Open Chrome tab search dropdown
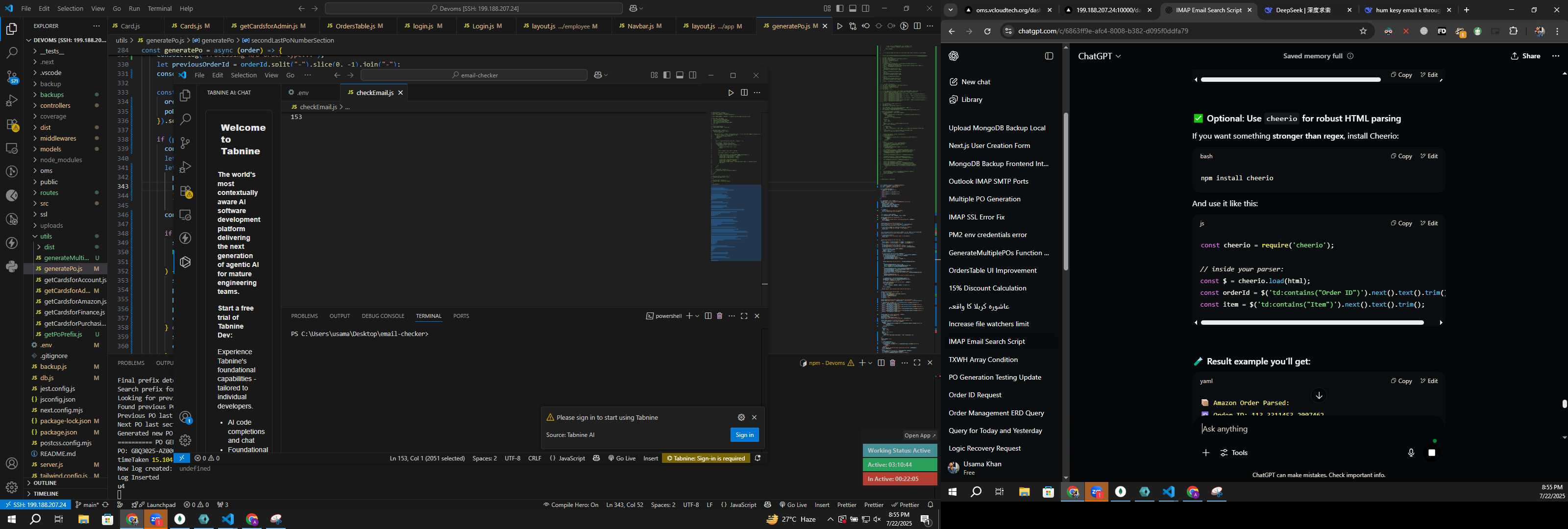This screenshot has height=529, width=1568. coord(950,10)
